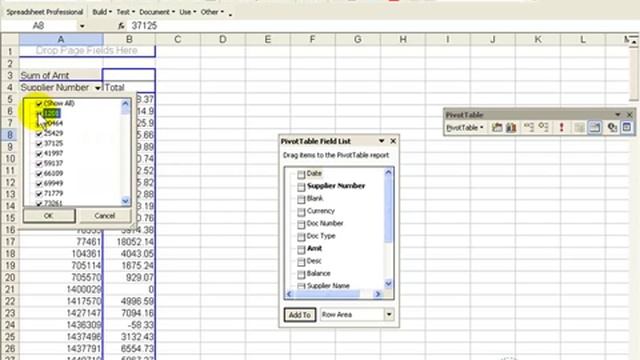This screenshot has height=360, width=640.
Task: Click cell with supplier 1427147
Action: 61,313
